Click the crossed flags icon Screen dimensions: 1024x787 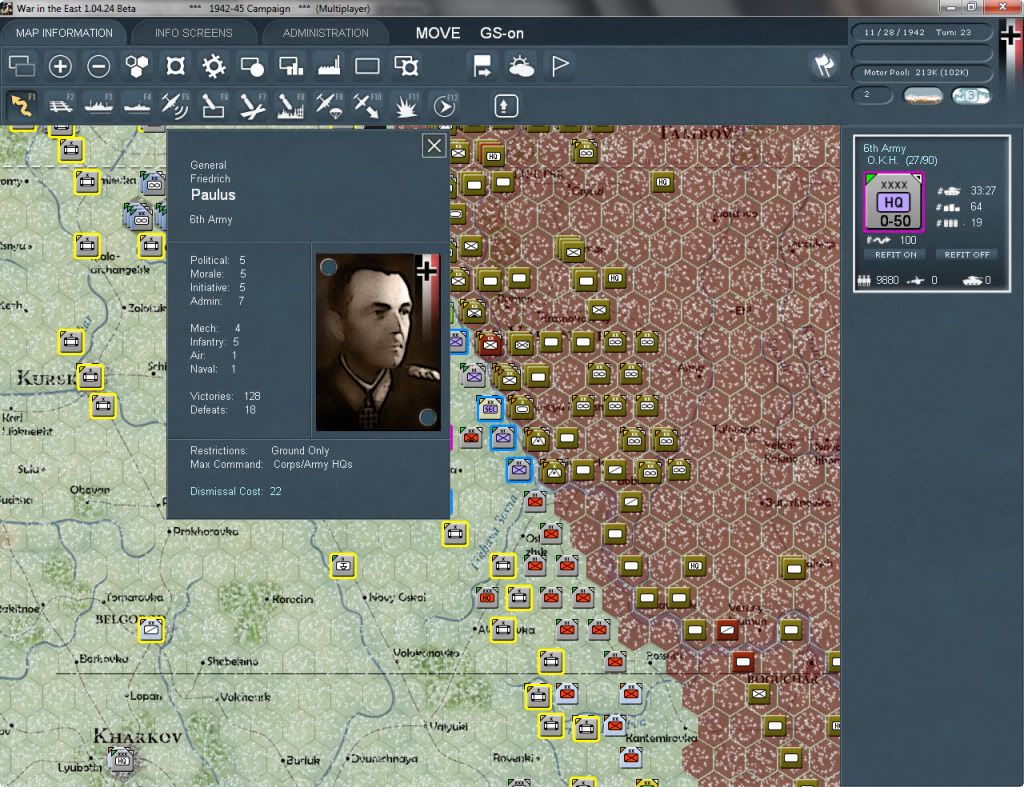coord(825,65)
